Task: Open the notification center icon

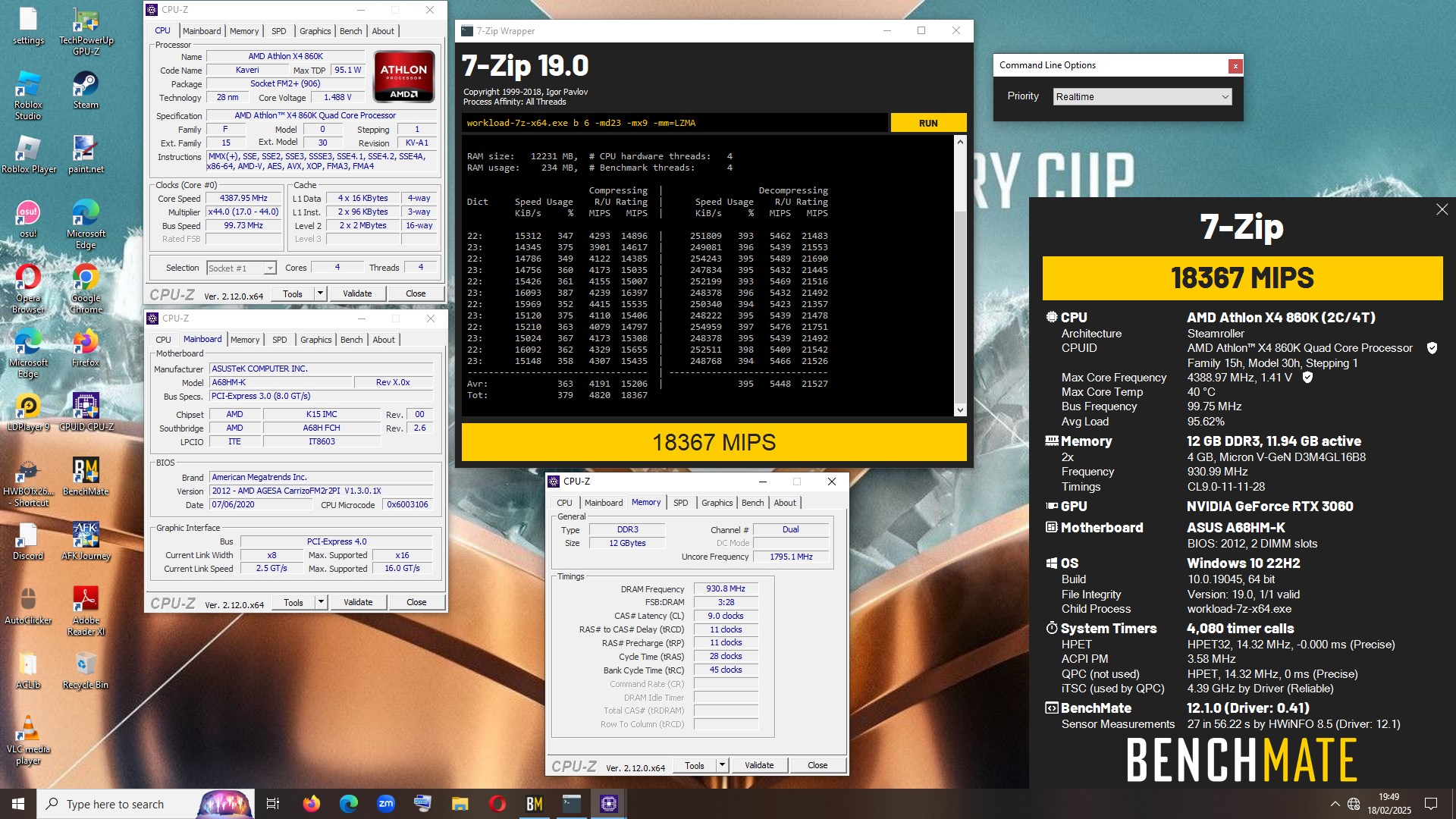Action: pyautogui.click(x=1431, y=804)
